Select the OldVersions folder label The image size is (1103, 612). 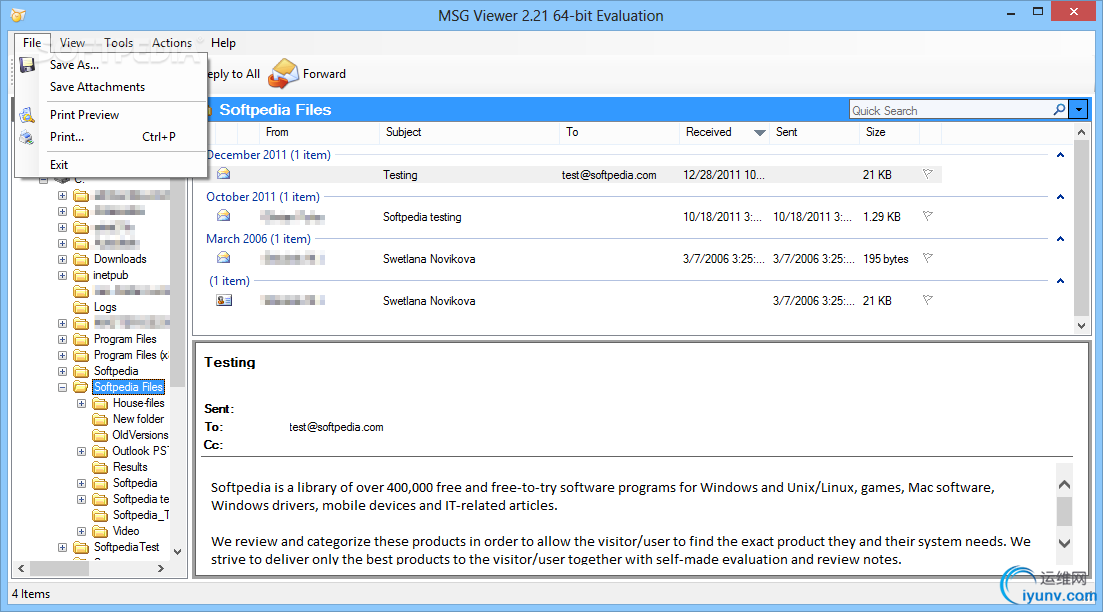[141, 435]
